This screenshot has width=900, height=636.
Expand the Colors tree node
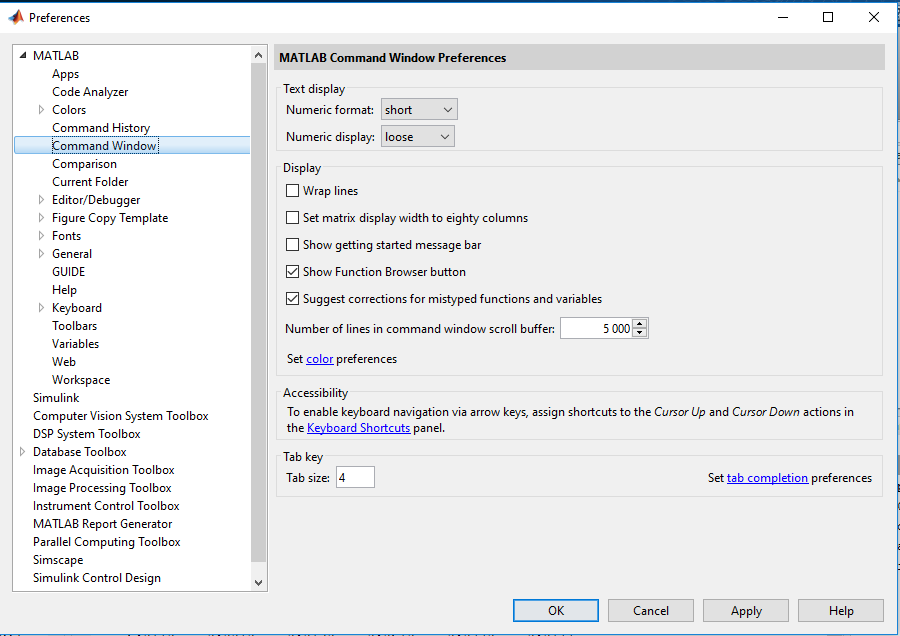click(x=41, y=110)
